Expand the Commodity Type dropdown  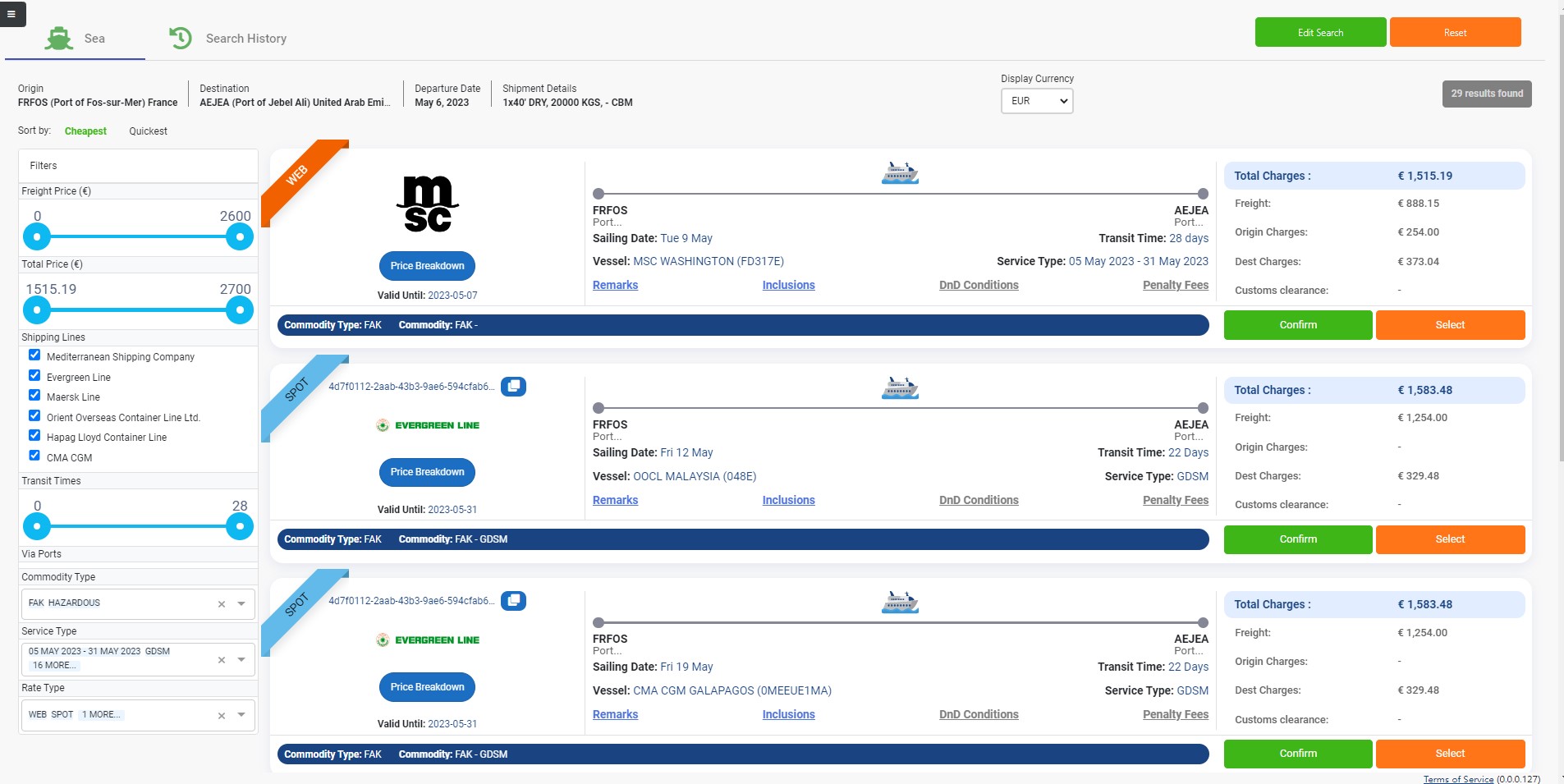[241, 603]
